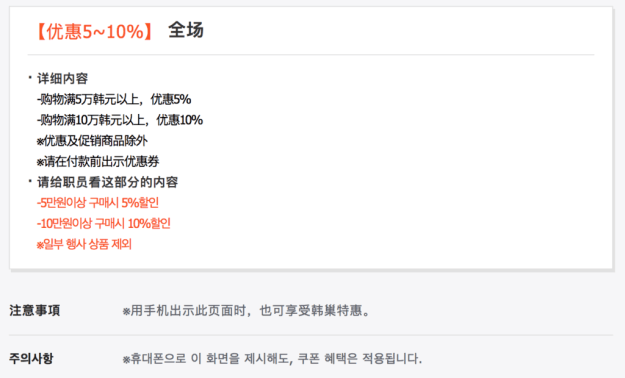Click the orange Korean line -5만원이상 구매시 5%할인
Image resolution: width=625 pixels, height=378 pixels.
coord(98,203)
